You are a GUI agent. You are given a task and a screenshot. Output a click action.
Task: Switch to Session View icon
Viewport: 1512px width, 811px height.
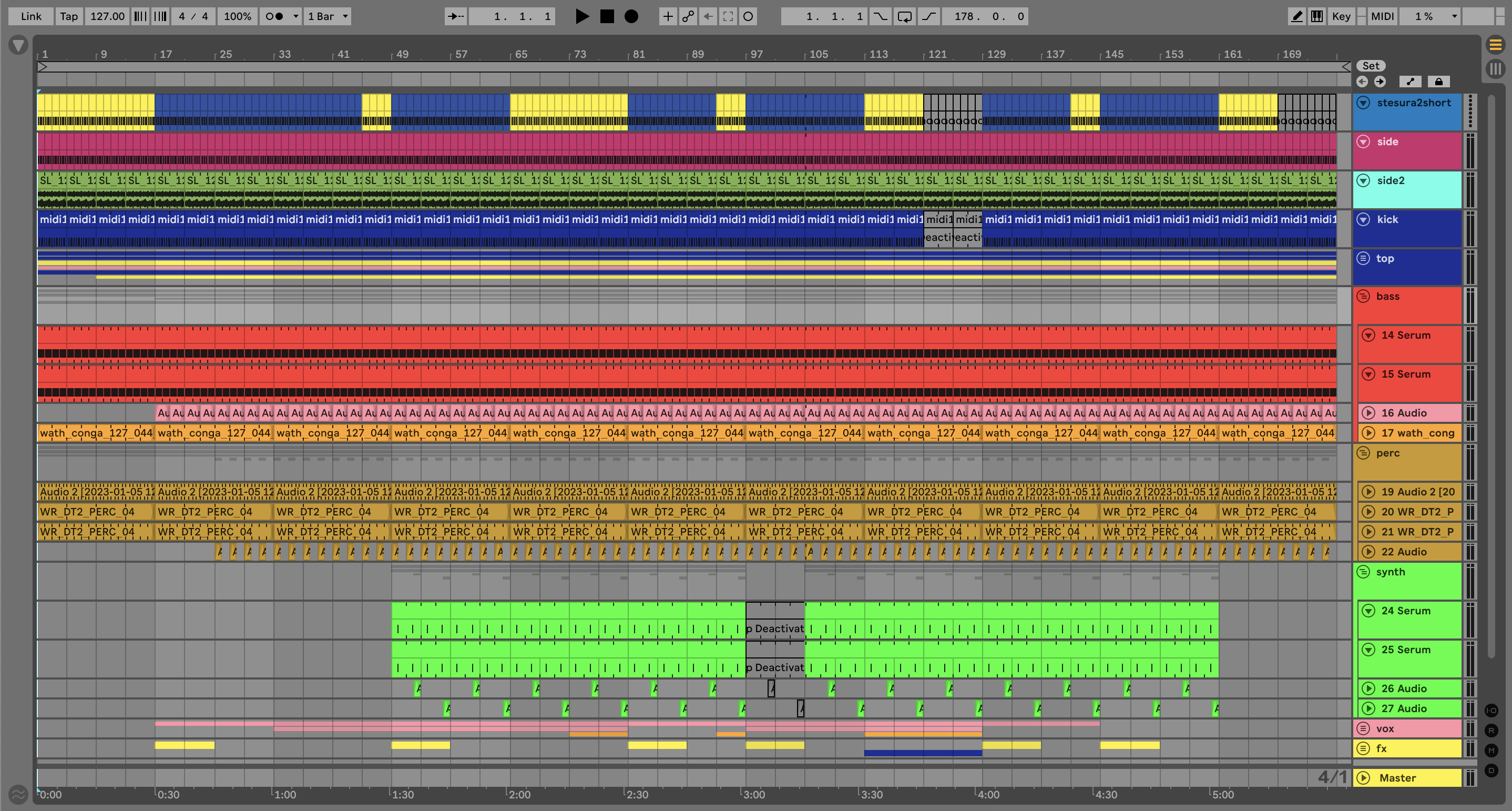1495,69
